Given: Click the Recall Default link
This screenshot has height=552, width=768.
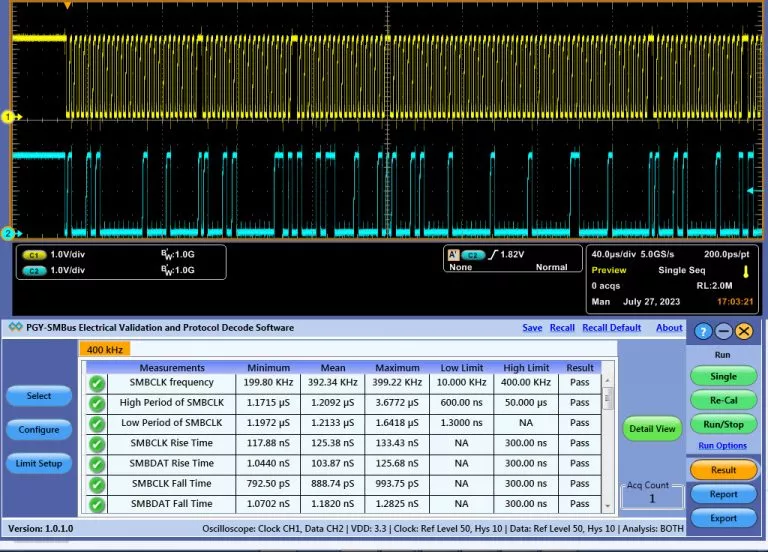Looking at the screenshot, I should [611, 328].
